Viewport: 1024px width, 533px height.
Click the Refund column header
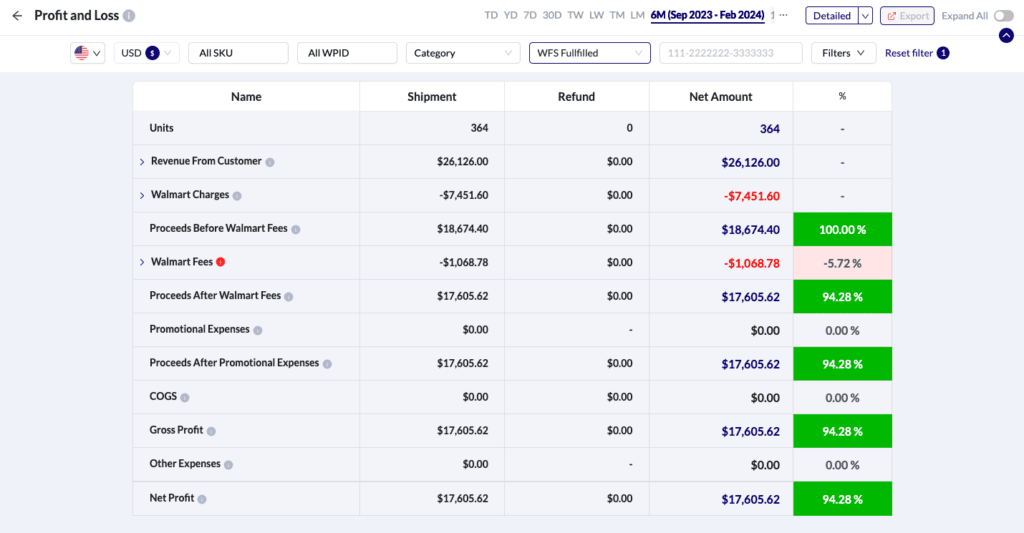577,97
